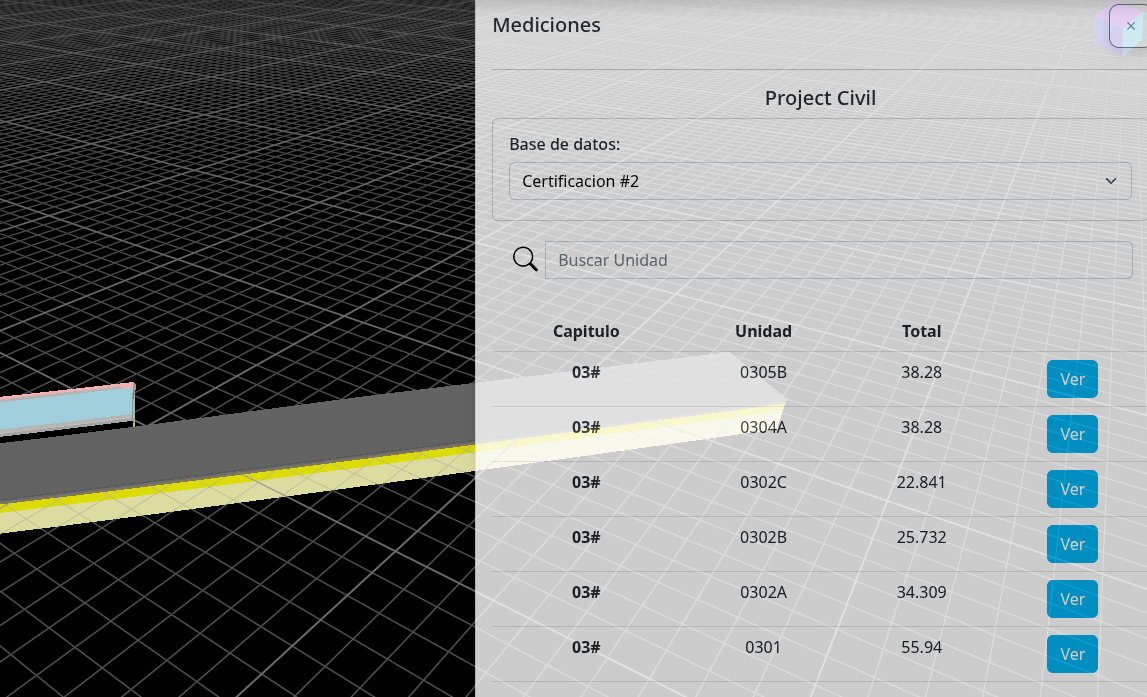Open Ver for unit 0302C

tap(1072, 489)
